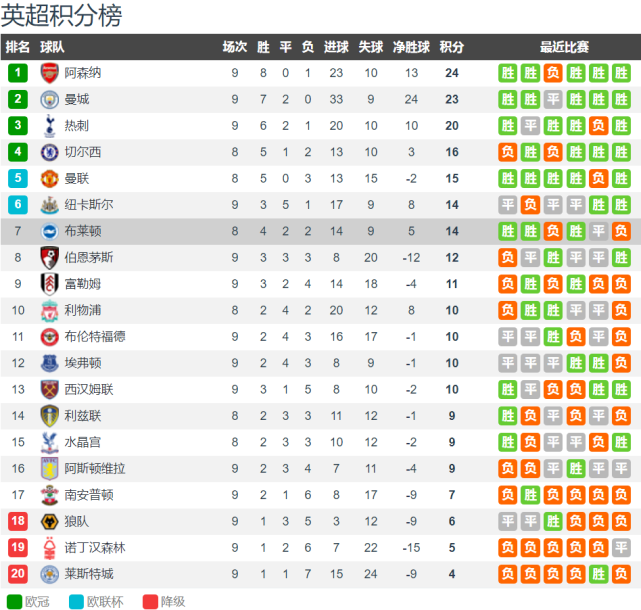Viewport: 641px width, 610px height.
Task: Click the 最近比赛 column header
Action: click(564, 47)
